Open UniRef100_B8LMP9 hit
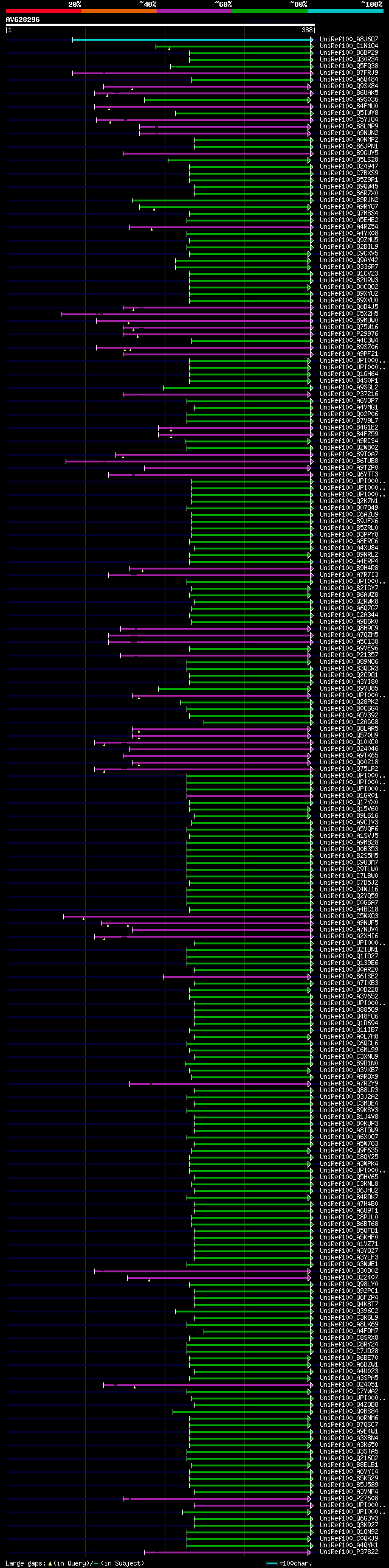The width and height of the screenshot is (389, 1568). (x=349, y=126)
